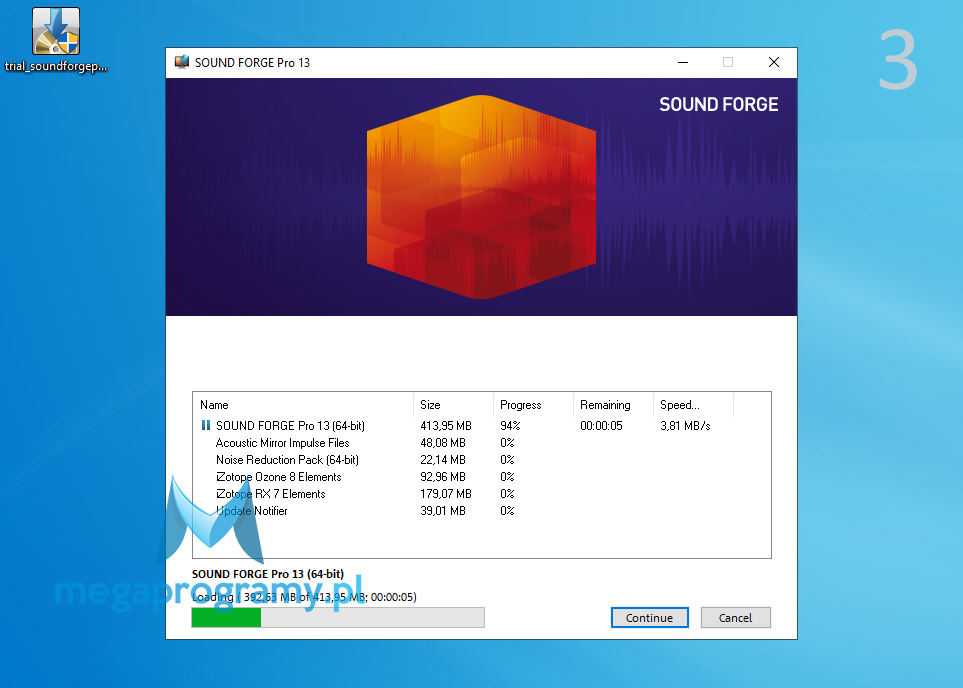Click the Name column header
963x688 pixels.
pos(303,405)
